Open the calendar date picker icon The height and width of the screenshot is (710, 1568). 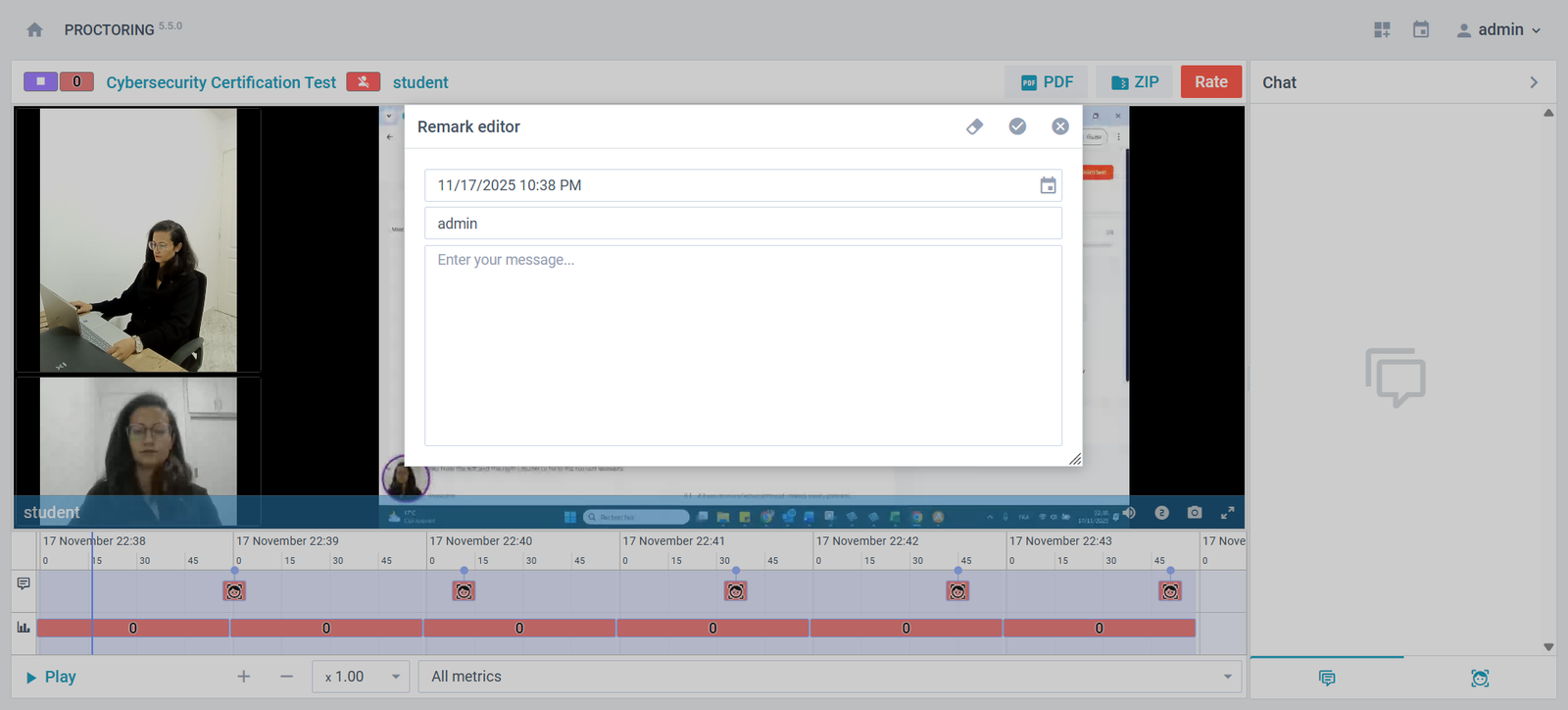pos(1048,185)
